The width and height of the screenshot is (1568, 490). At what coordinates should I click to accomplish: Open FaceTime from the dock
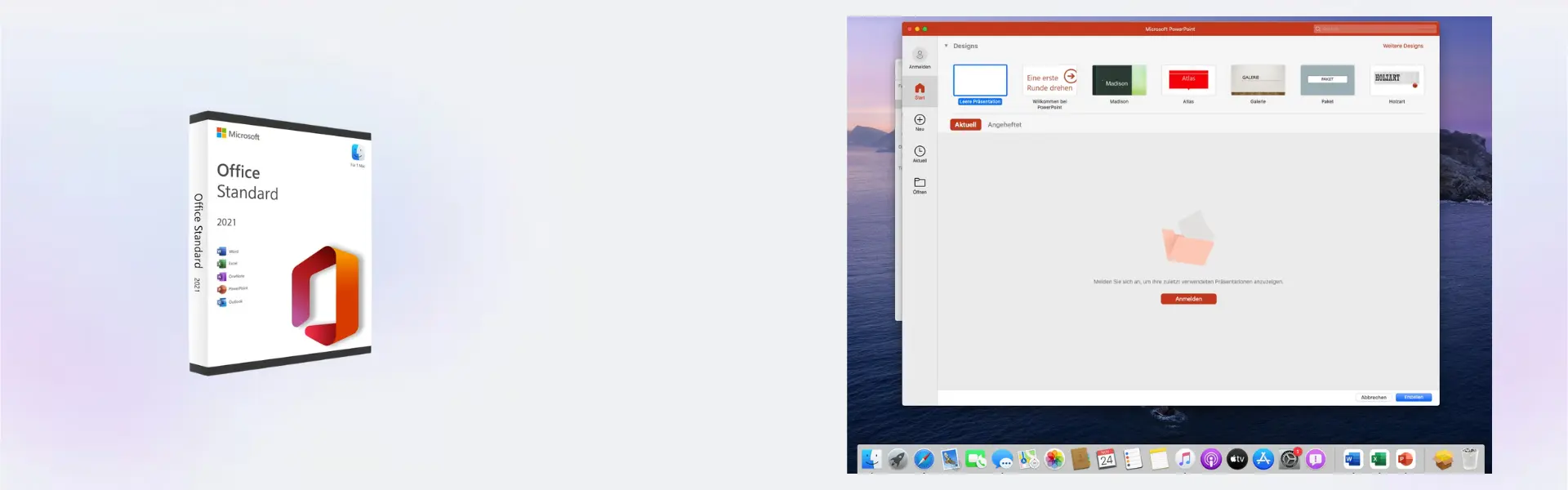click(976, 460)
